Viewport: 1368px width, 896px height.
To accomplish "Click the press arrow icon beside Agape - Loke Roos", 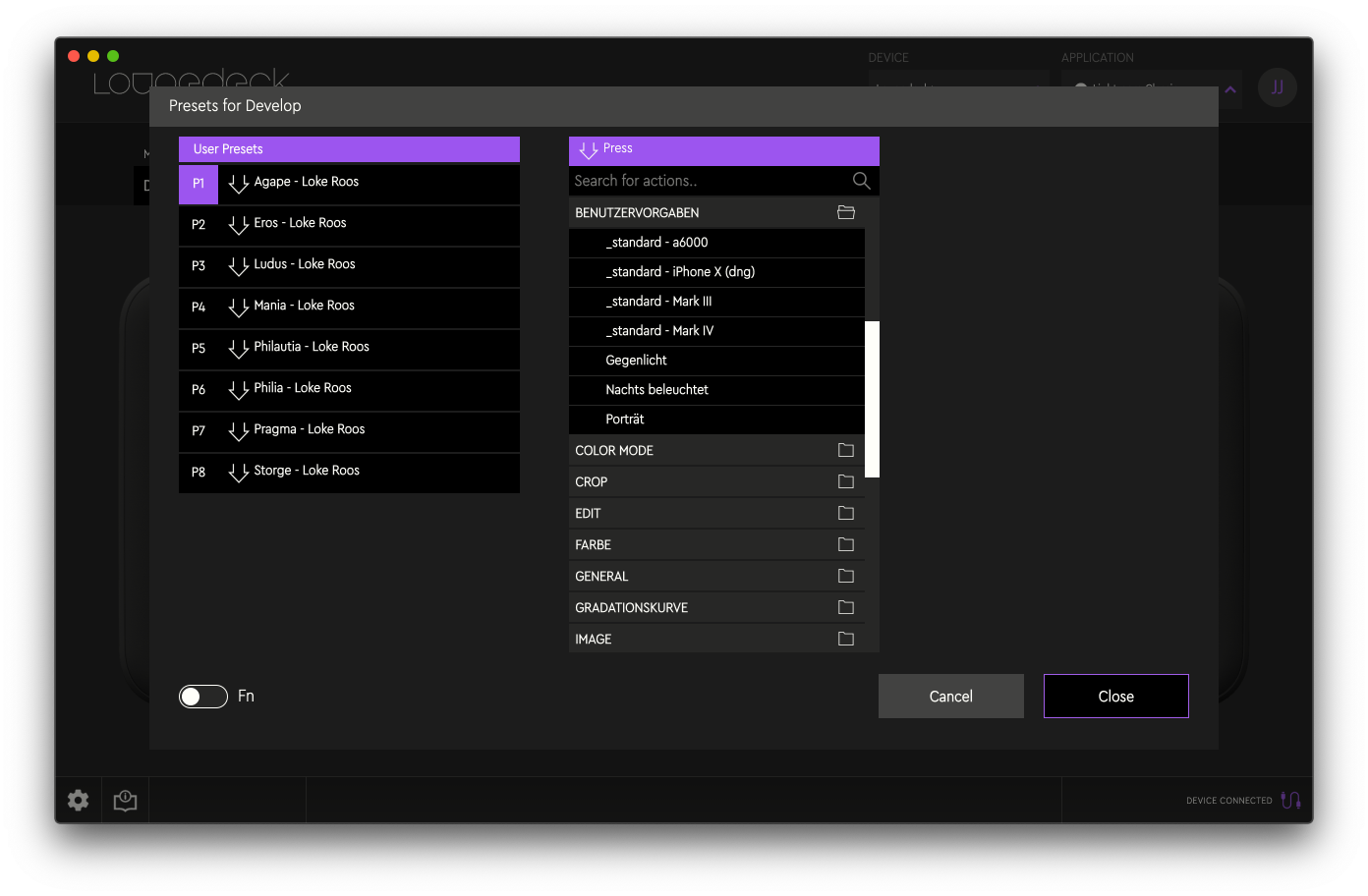I will point(239,184).
